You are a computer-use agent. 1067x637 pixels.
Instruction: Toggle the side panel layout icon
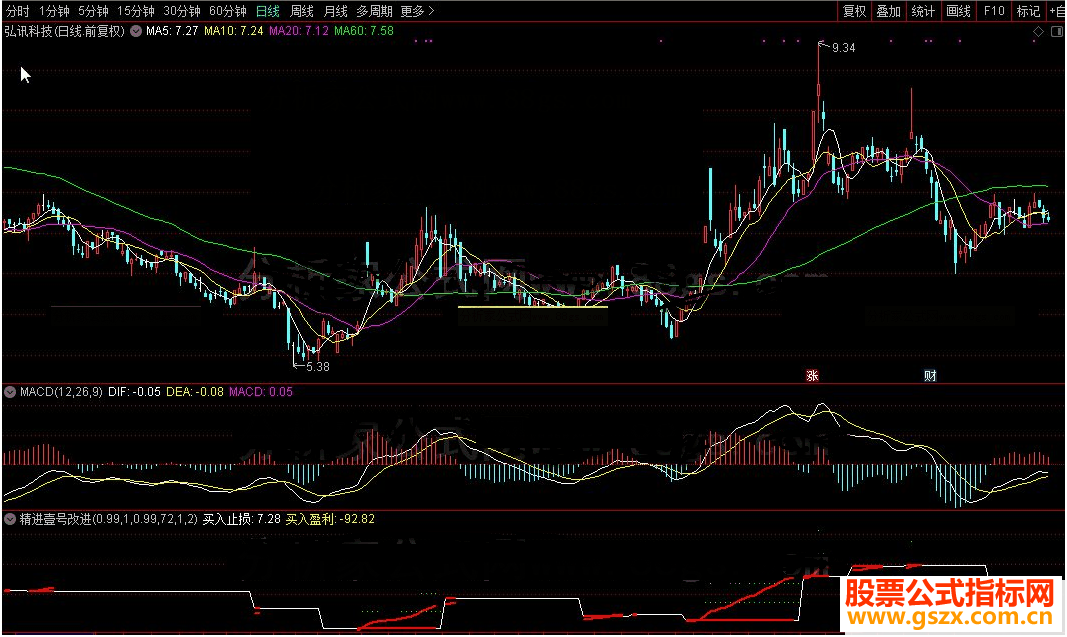point(1057,31)
